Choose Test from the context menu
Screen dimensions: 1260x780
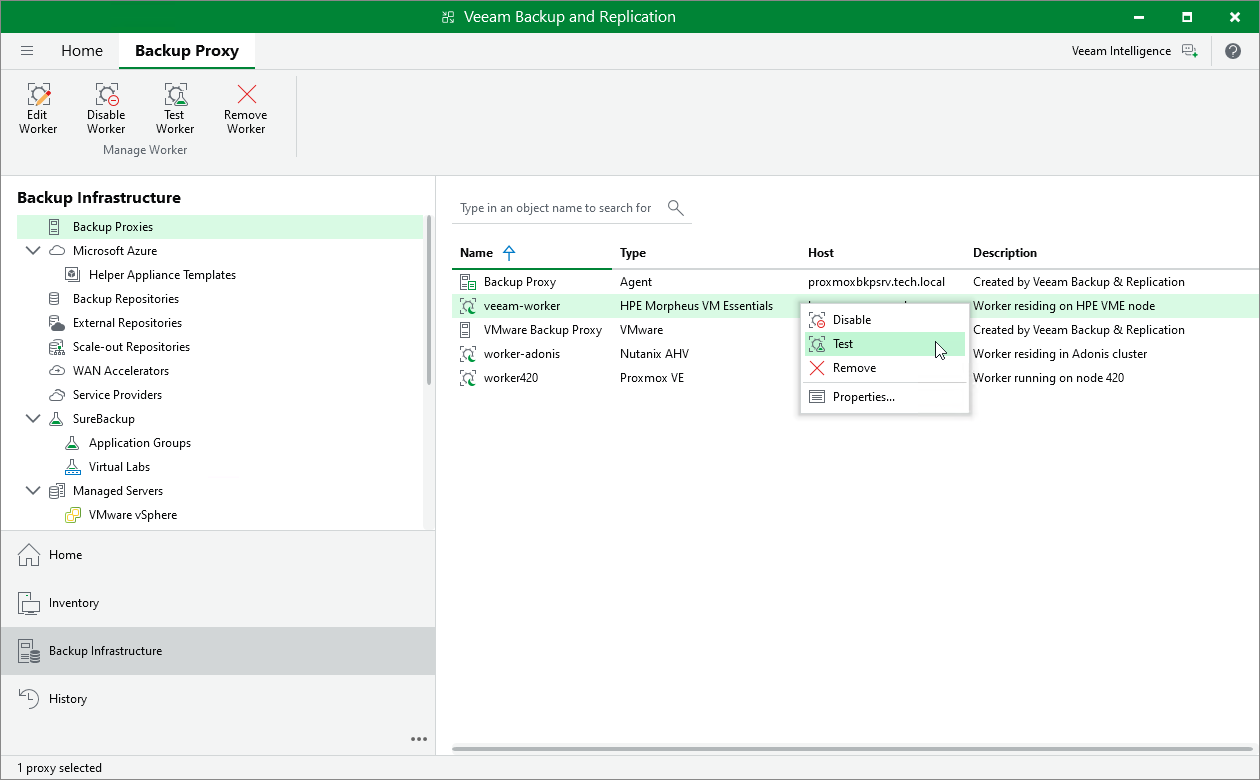(x=843, y=344)
